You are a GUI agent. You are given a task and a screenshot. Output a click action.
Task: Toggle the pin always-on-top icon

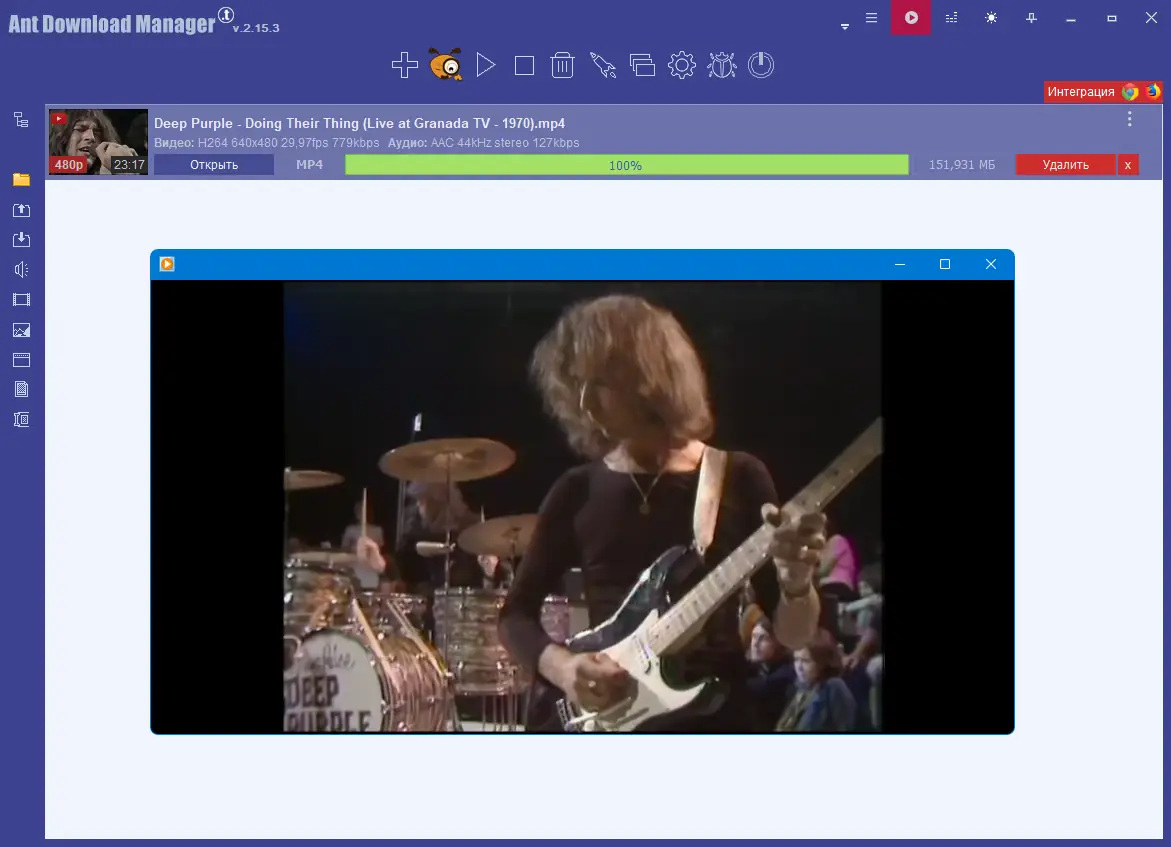tap(1031, 18)
